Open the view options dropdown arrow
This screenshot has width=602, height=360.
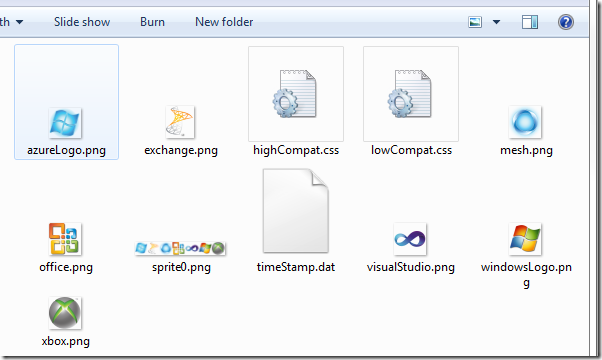[496, 22]
